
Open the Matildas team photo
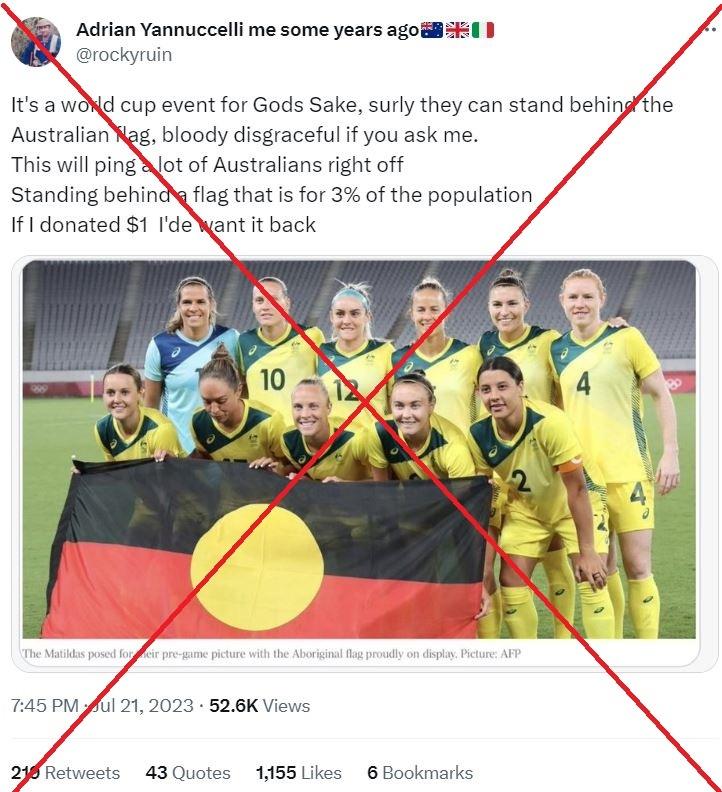tap(359, 449)
